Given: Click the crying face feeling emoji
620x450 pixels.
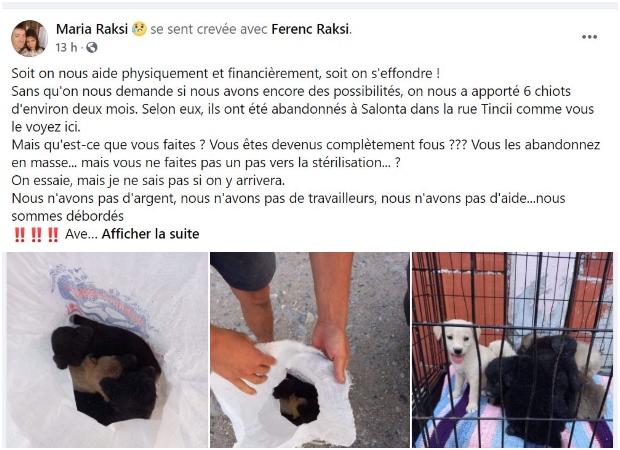Looking at the screenshot, I should [x=139, y=29].
